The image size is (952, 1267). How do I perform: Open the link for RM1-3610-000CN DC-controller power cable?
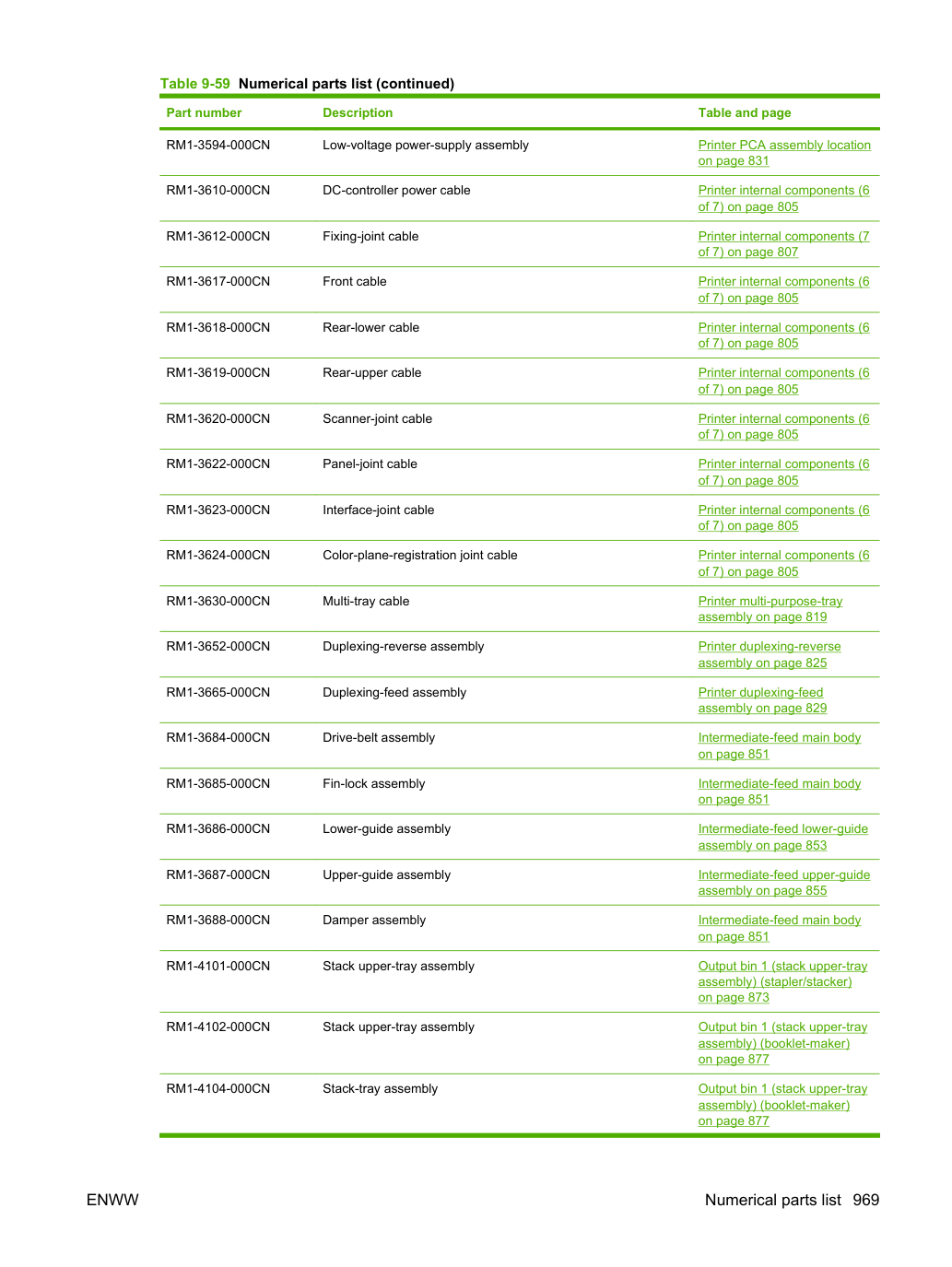[783, 198]
